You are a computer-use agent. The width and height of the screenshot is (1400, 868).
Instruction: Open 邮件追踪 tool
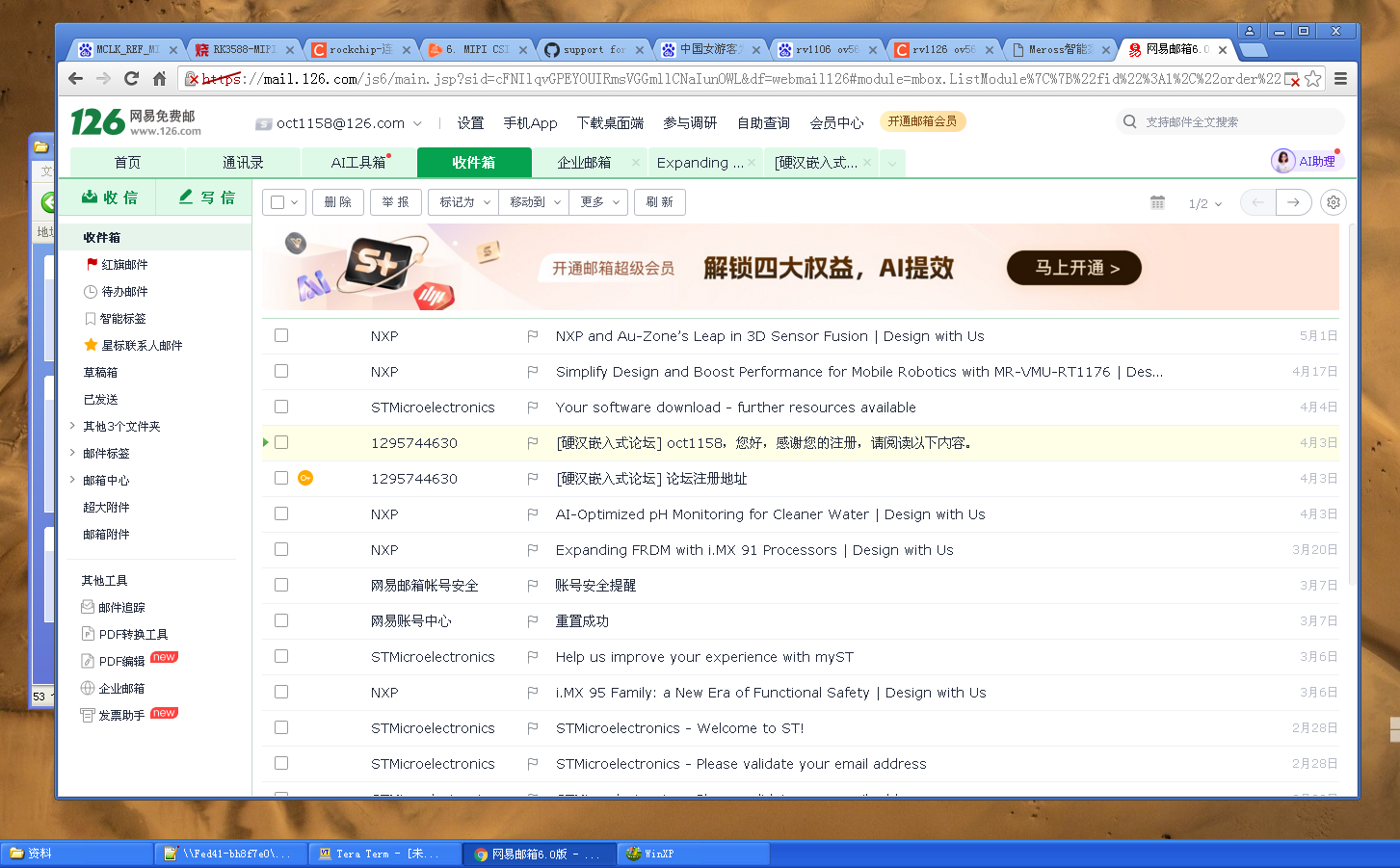(114, 607)
